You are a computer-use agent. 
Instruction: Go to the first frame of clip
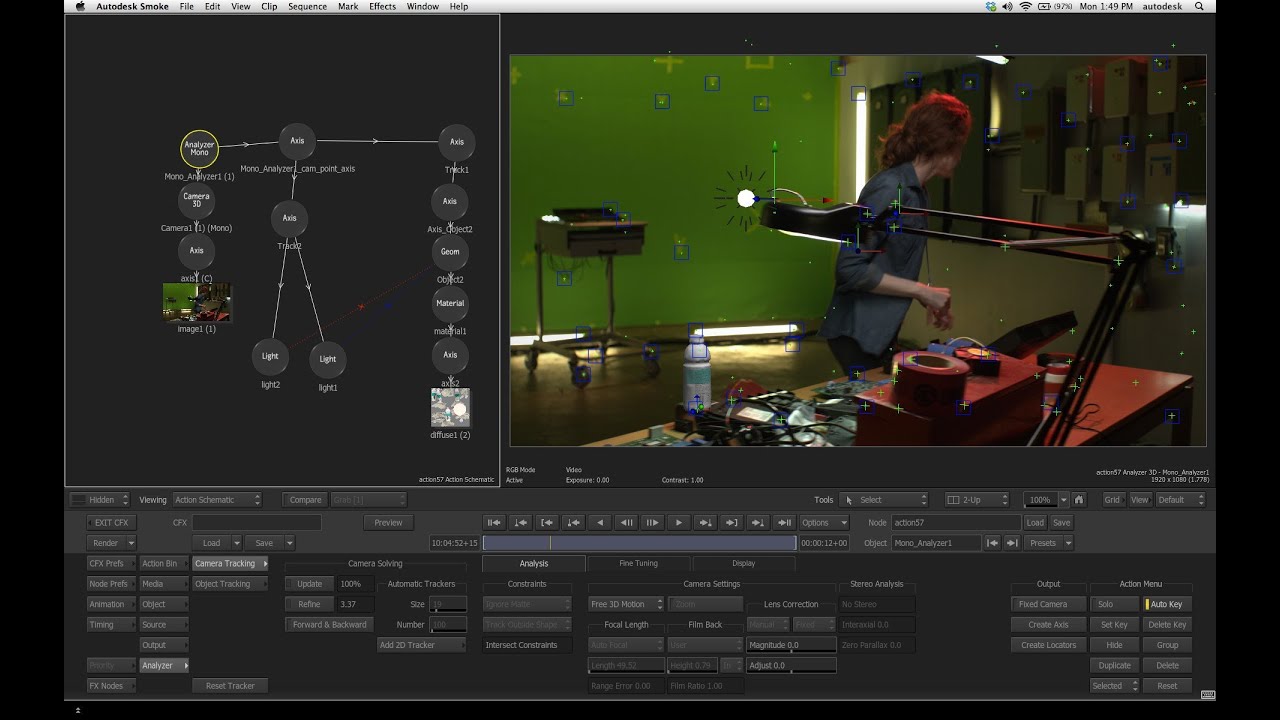coord(494,522)
